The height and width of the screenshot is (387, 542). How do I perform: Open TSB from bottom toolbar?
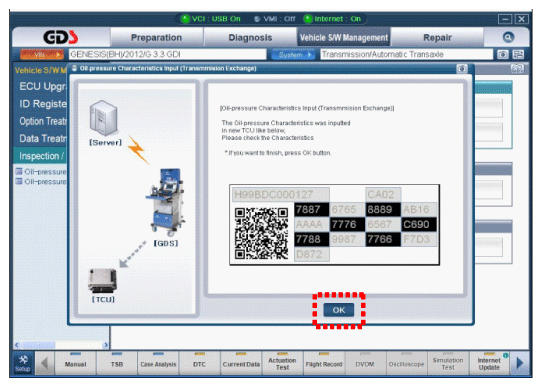point(117,364)
